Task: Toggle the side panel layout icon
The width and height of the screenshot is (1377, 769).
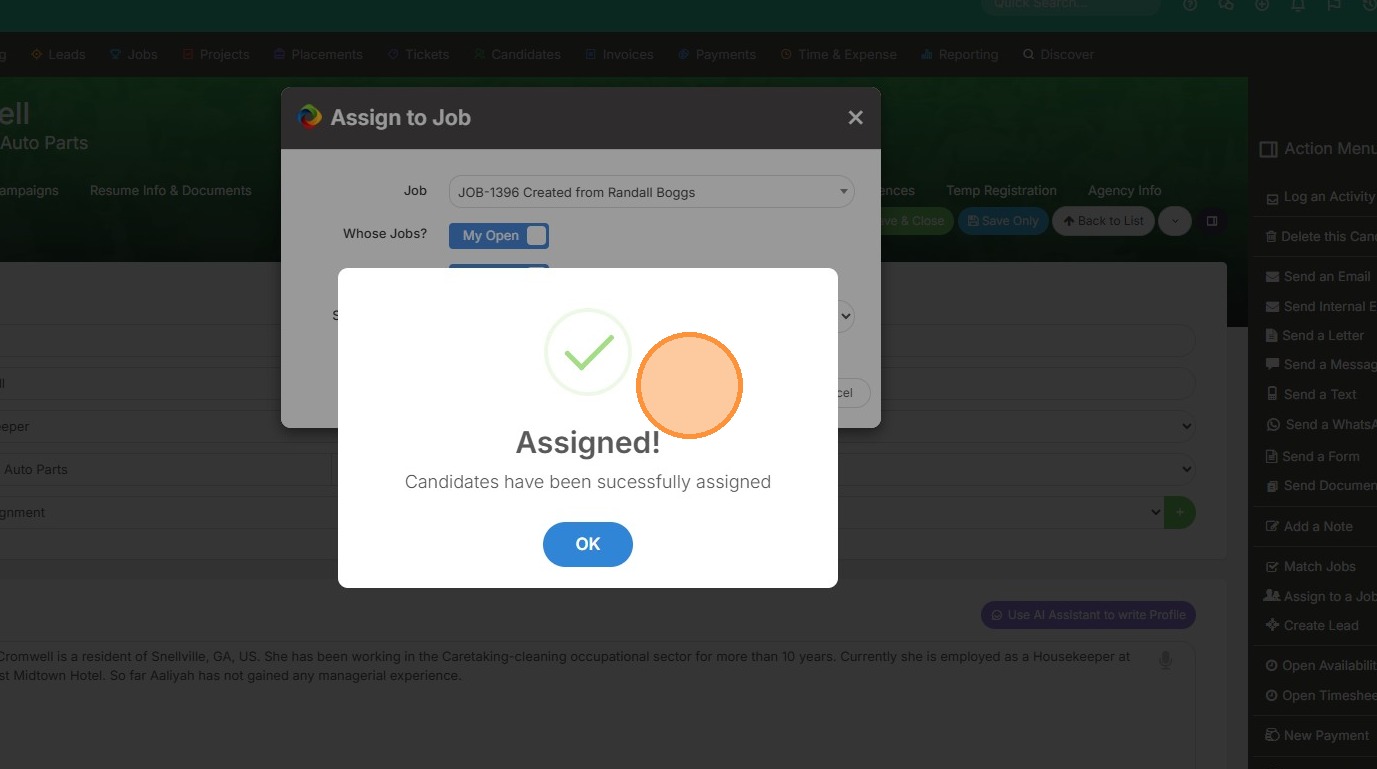Action: coord(1212,221)
